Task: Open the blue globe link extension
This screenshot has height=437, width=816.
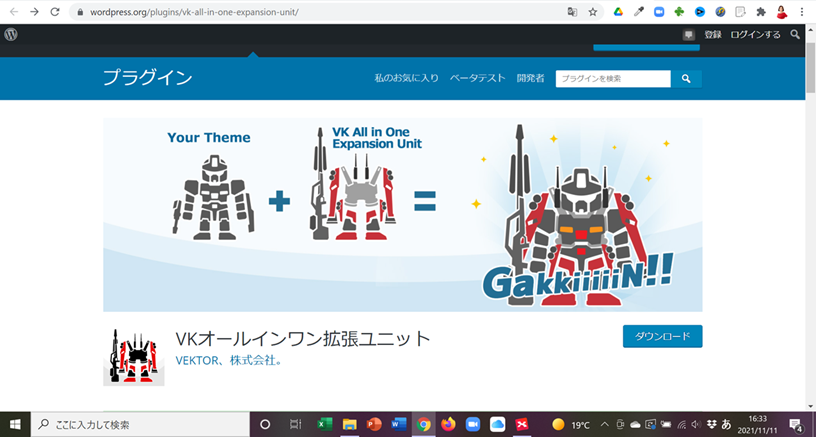Action: 720,12
